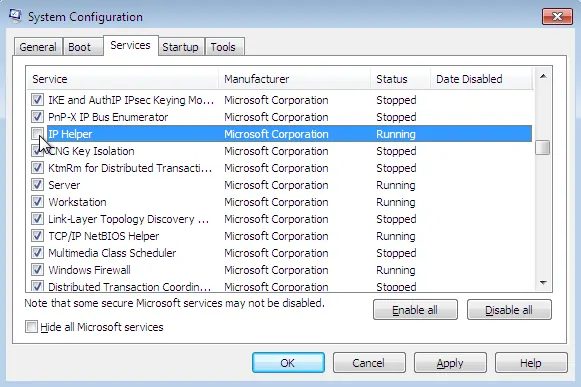Check Hide all Microsoft services
This screenshot has width=581, height=387.
click(x=31, y=327)
